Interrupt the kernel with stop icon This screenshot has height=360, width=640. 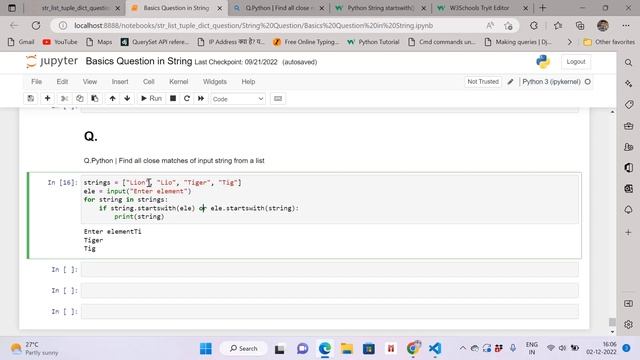[x=173, y=98]
